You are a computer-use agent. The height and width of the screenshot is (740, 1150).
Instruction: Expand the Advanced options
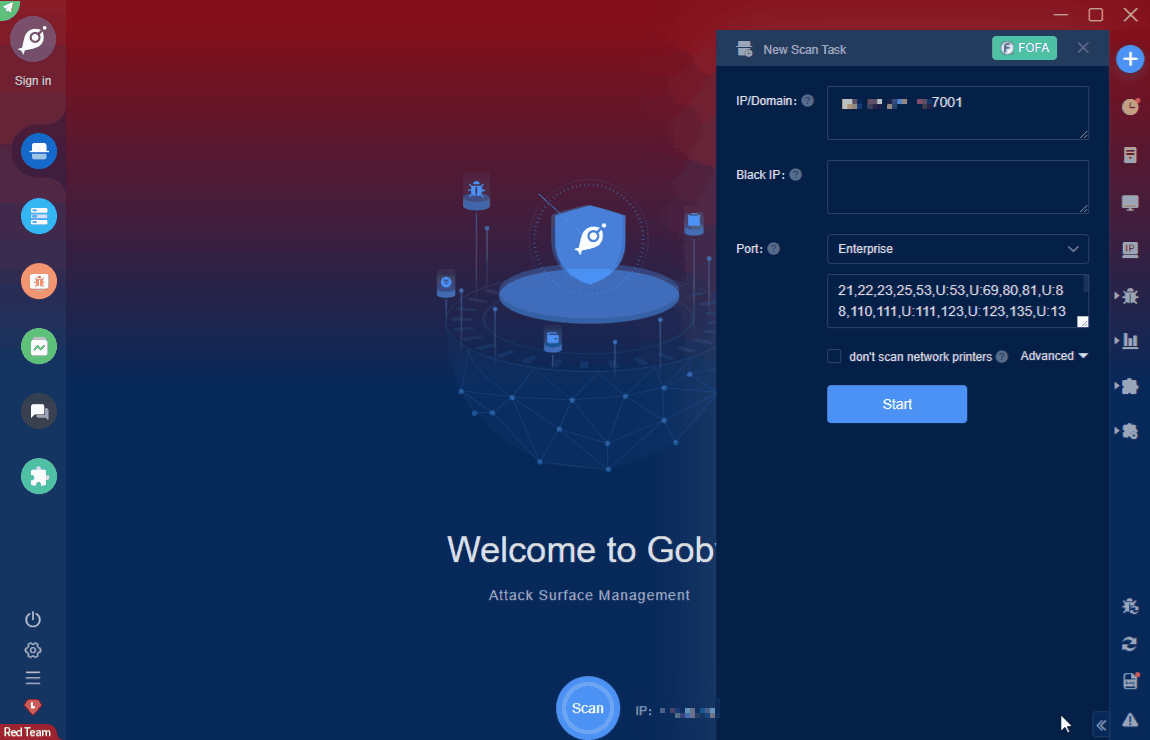click(1054, 356)
